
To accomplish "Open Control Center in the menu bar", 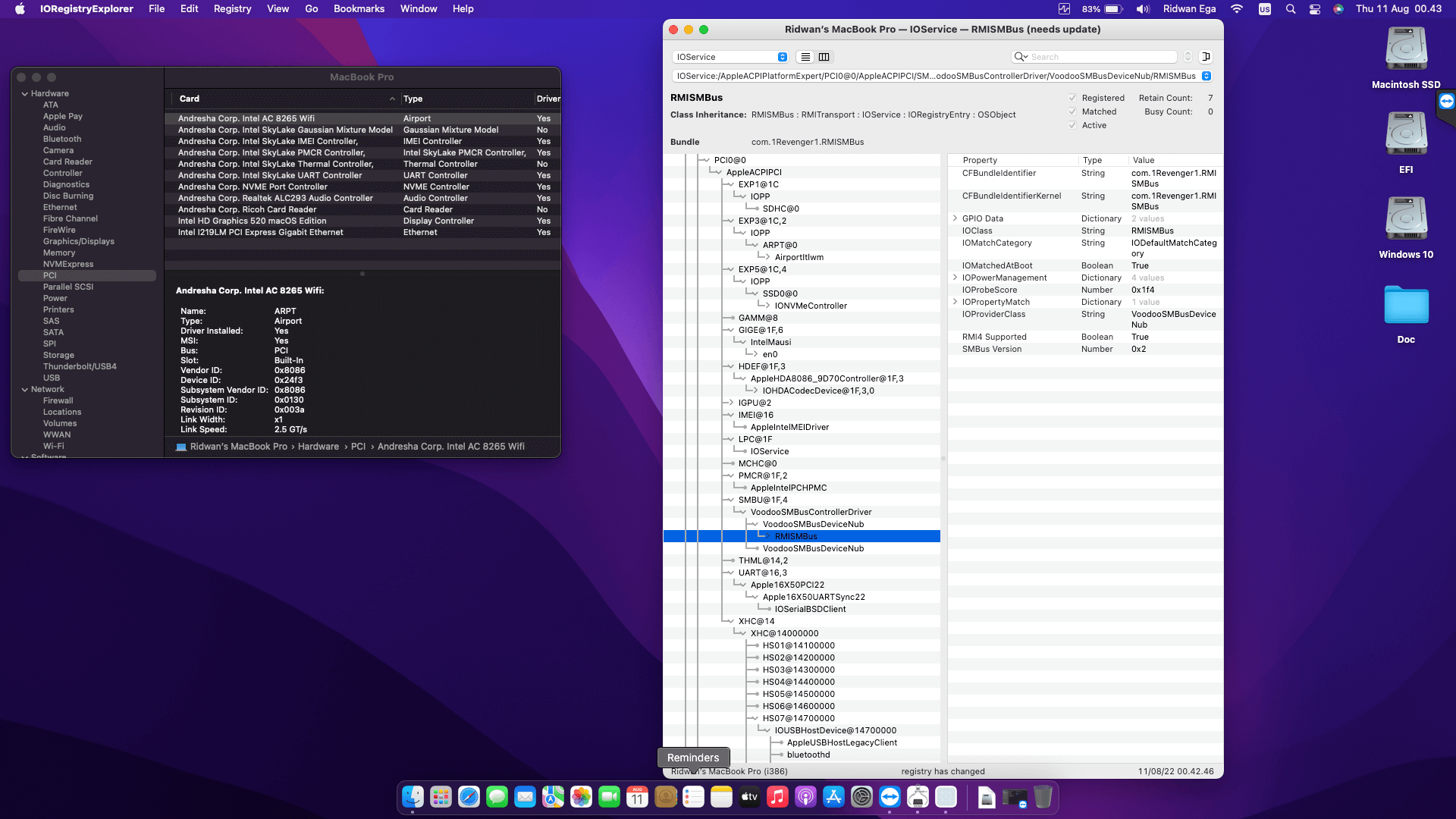I will (x=1315, y=9).
